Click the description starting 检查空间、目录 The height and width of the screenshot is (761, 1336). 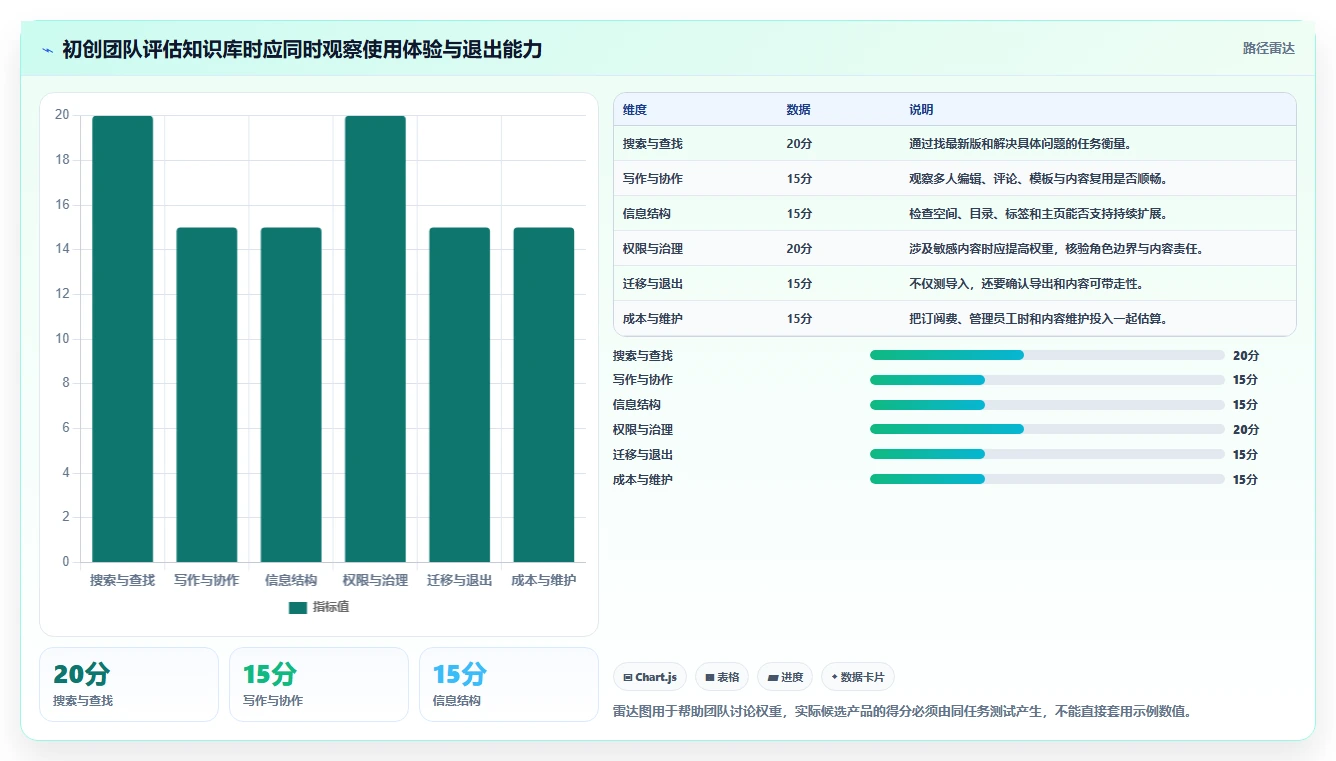click(x=1039, y=214)
